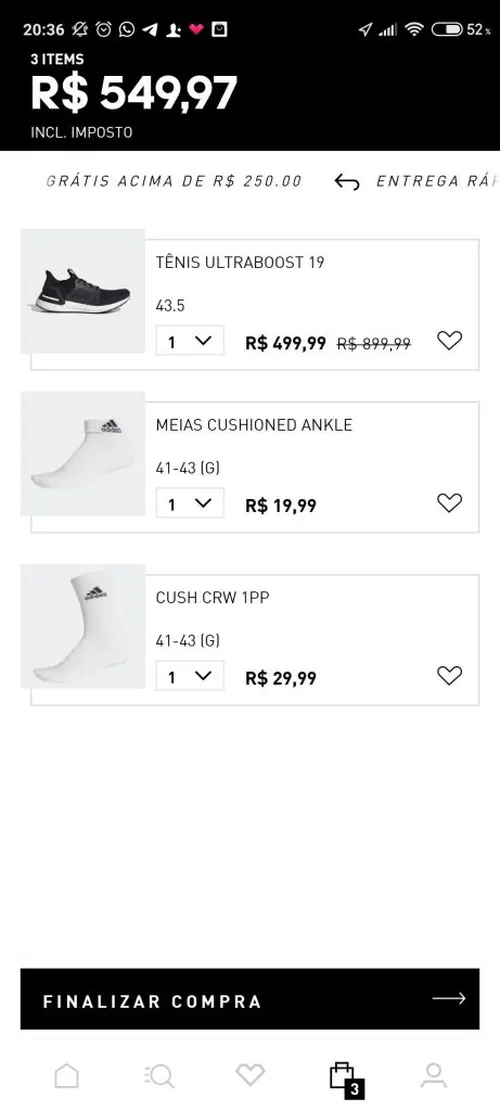Open the search tab icon
Image resolution: width=500 pixels, height=1111 pixels.
coord(159,1076)
